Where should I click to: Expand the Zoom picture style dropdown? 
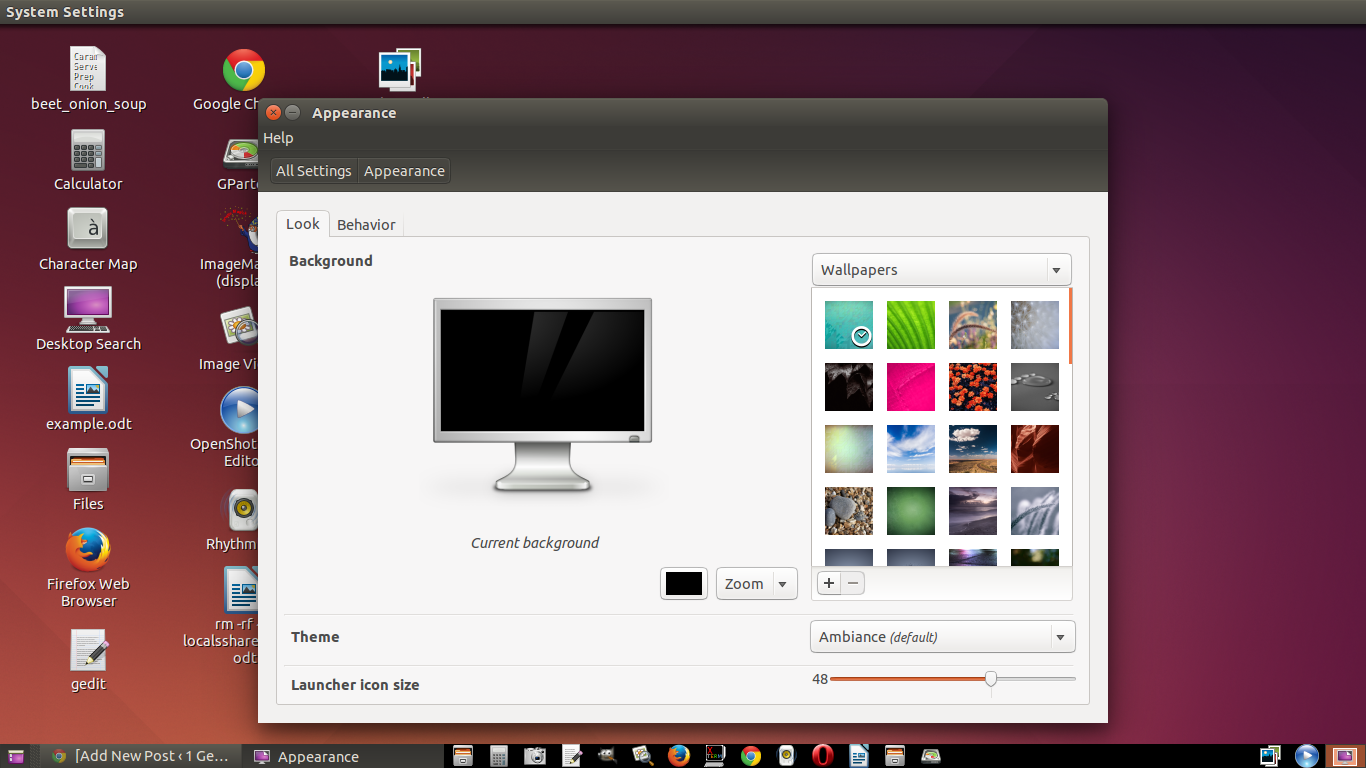(x=756, y=584)
